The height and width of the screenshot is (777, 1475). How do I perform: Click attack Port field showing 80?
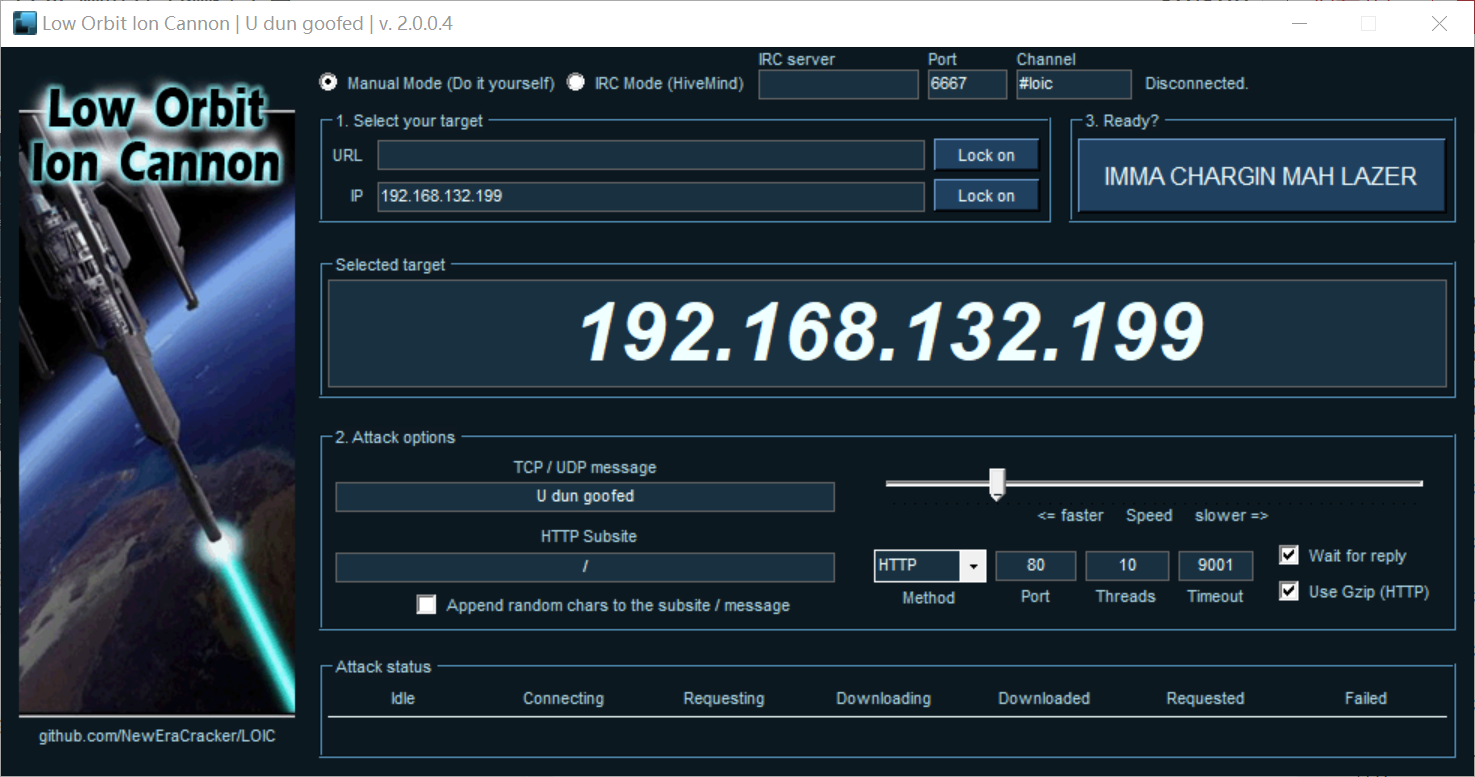(1035, 566)
